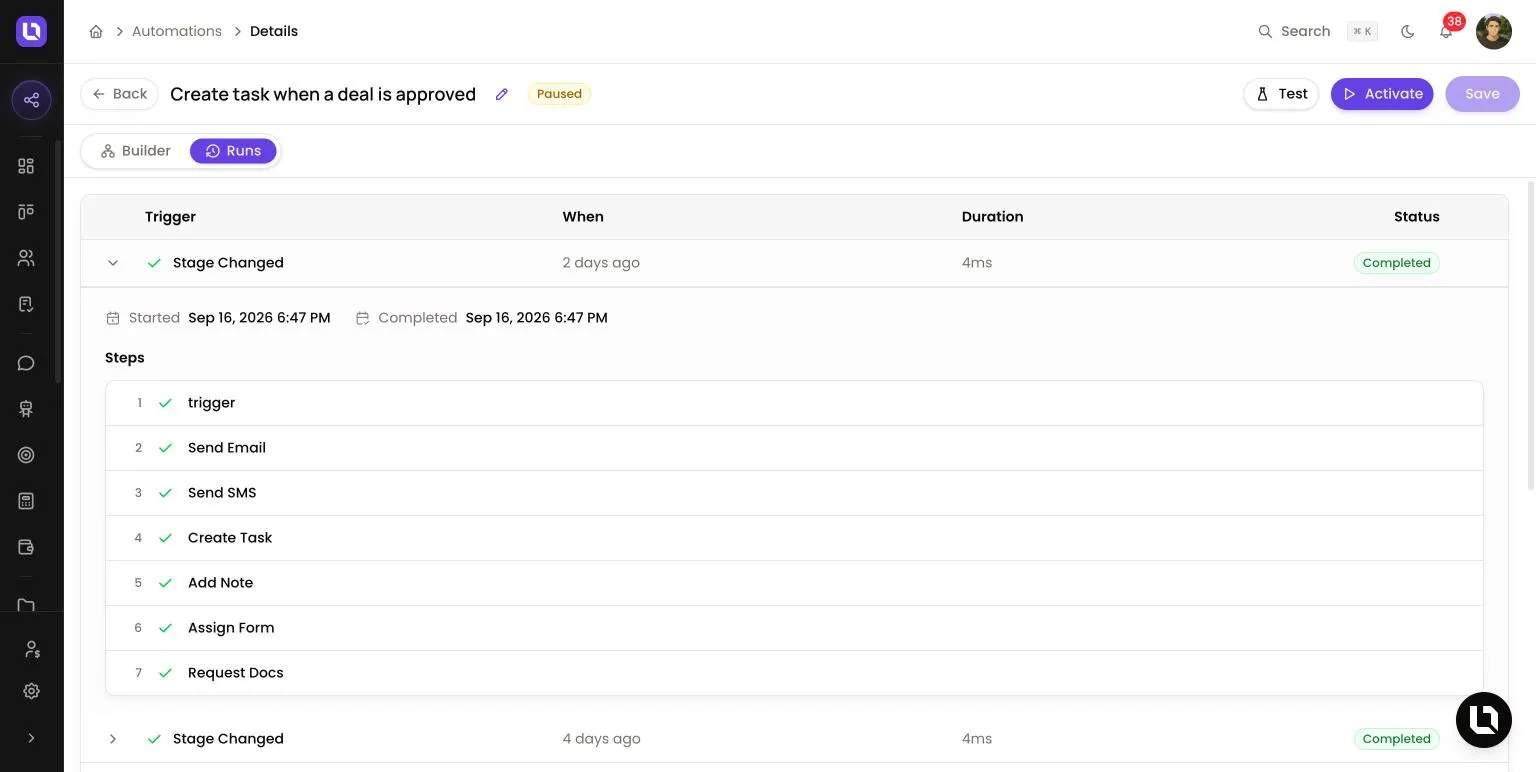Activate the automation
This screenshot has width=1536, height=772.
(1382, 94)
